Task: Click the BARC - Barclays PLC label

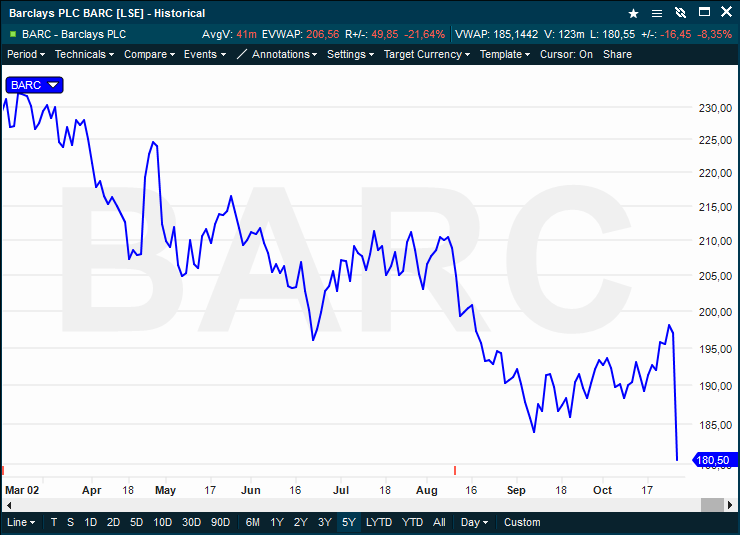Action: click(x=74, y=34)
